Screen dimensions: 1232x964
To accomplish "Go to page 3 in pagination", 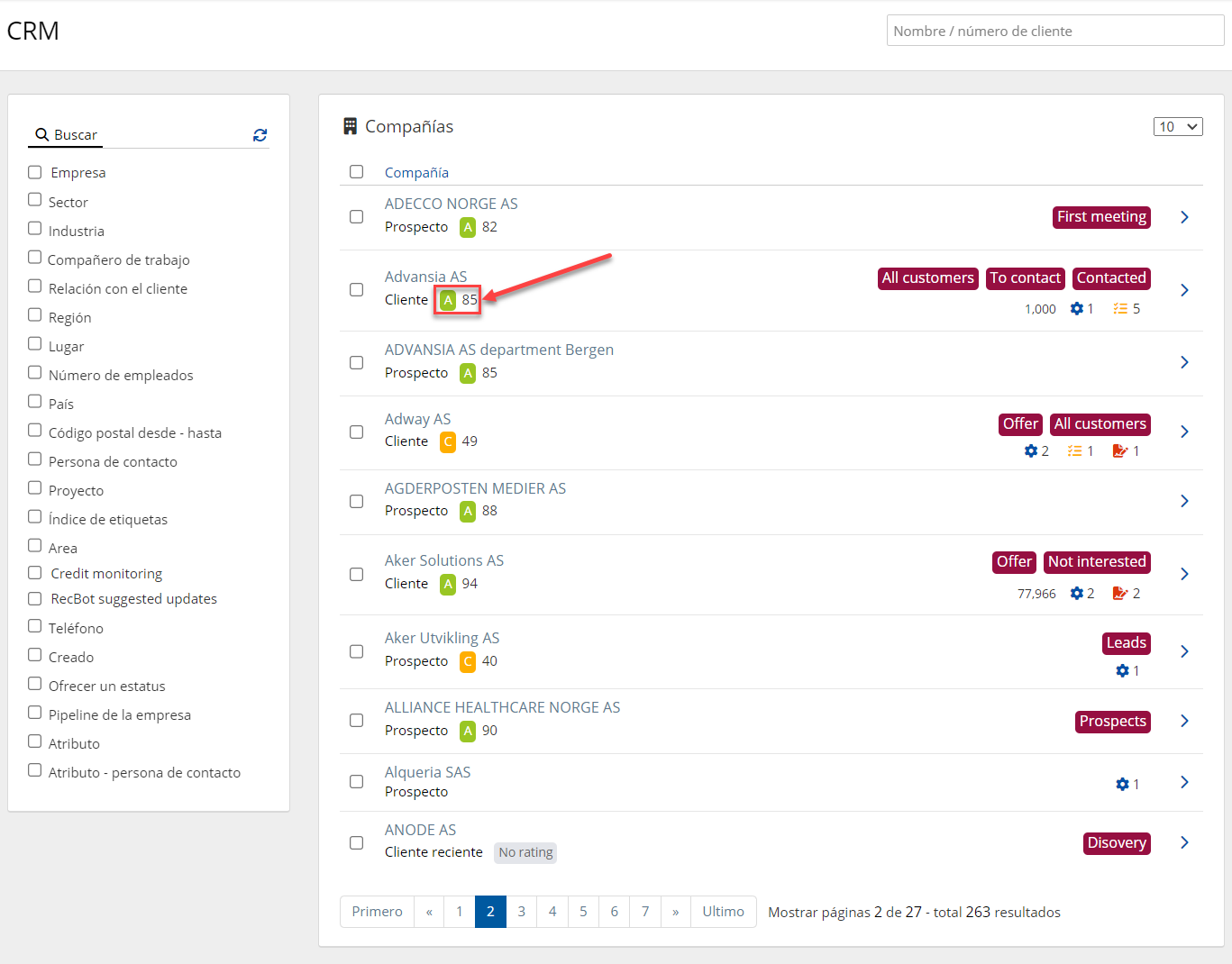I will [521, 912].
